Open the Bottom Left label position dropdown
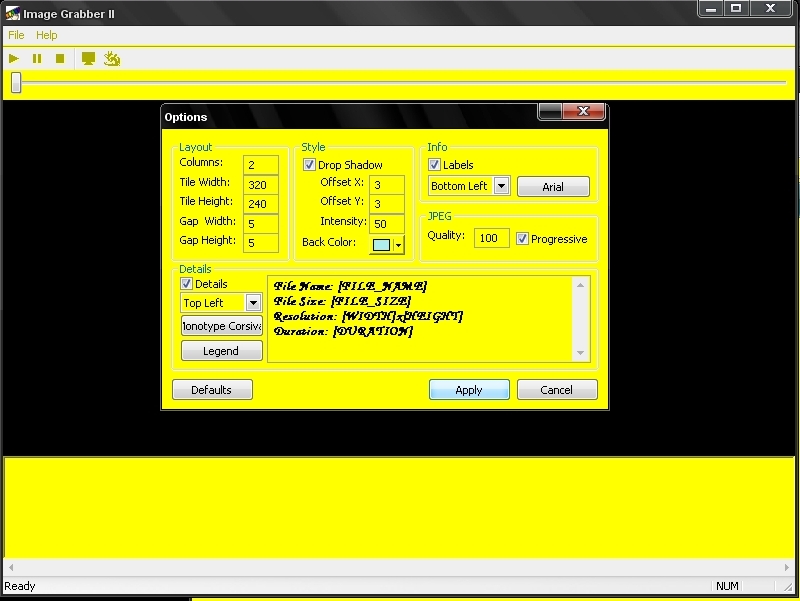Screen dimensions: 800x601 coord(501,186)
